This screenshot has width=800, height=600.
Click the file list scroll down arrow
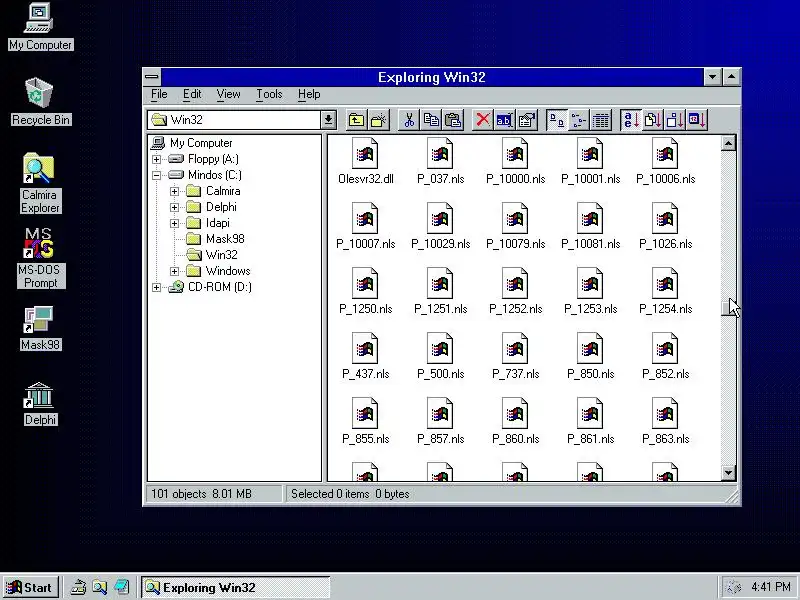(728, 473)
